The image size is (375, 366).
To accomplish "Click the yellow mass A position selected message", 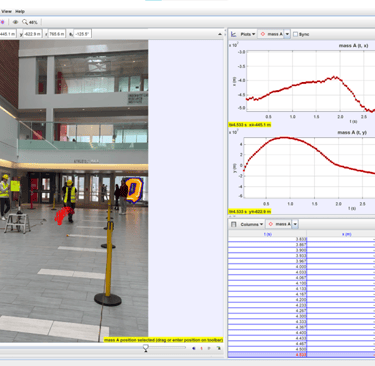I will 163,340.
